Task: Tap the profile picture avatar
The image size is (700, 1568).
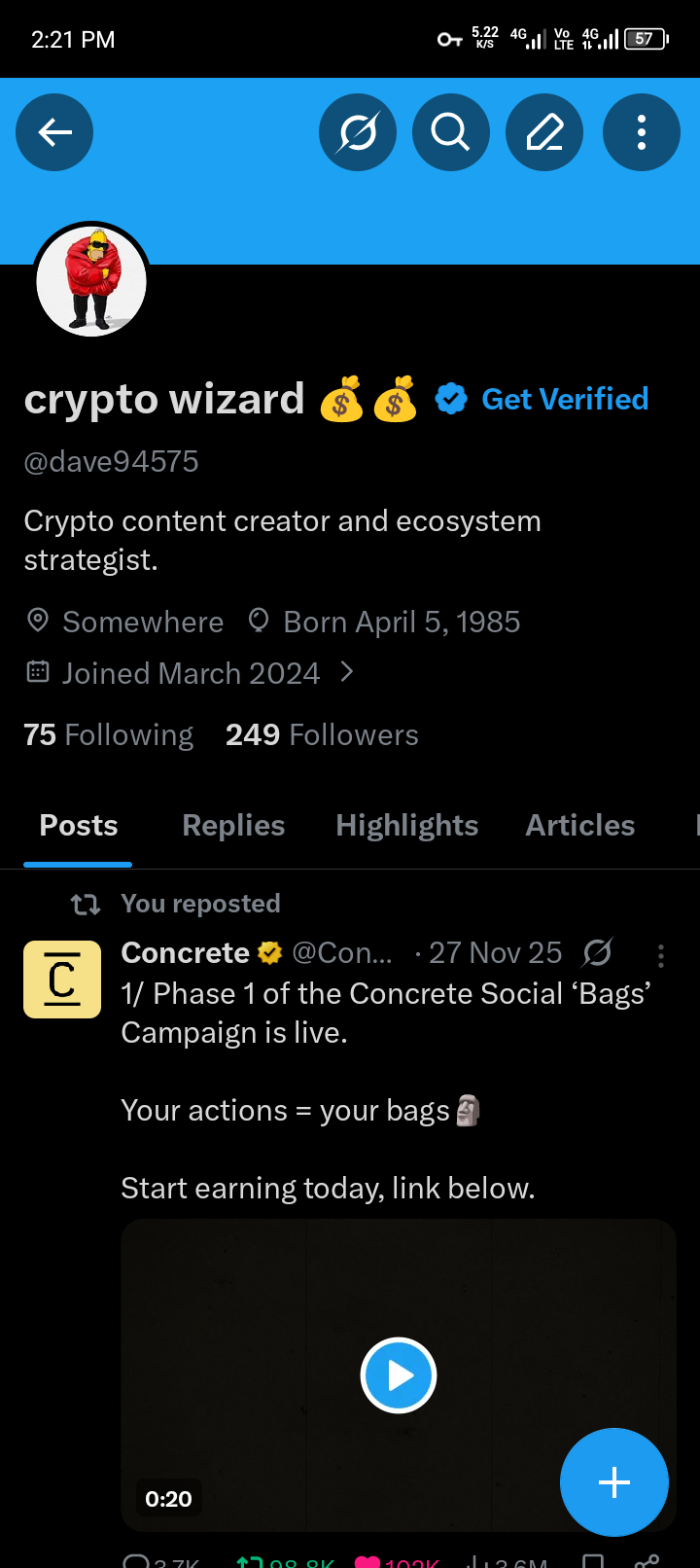Action: pyautogui.click(x=91, y=281)
